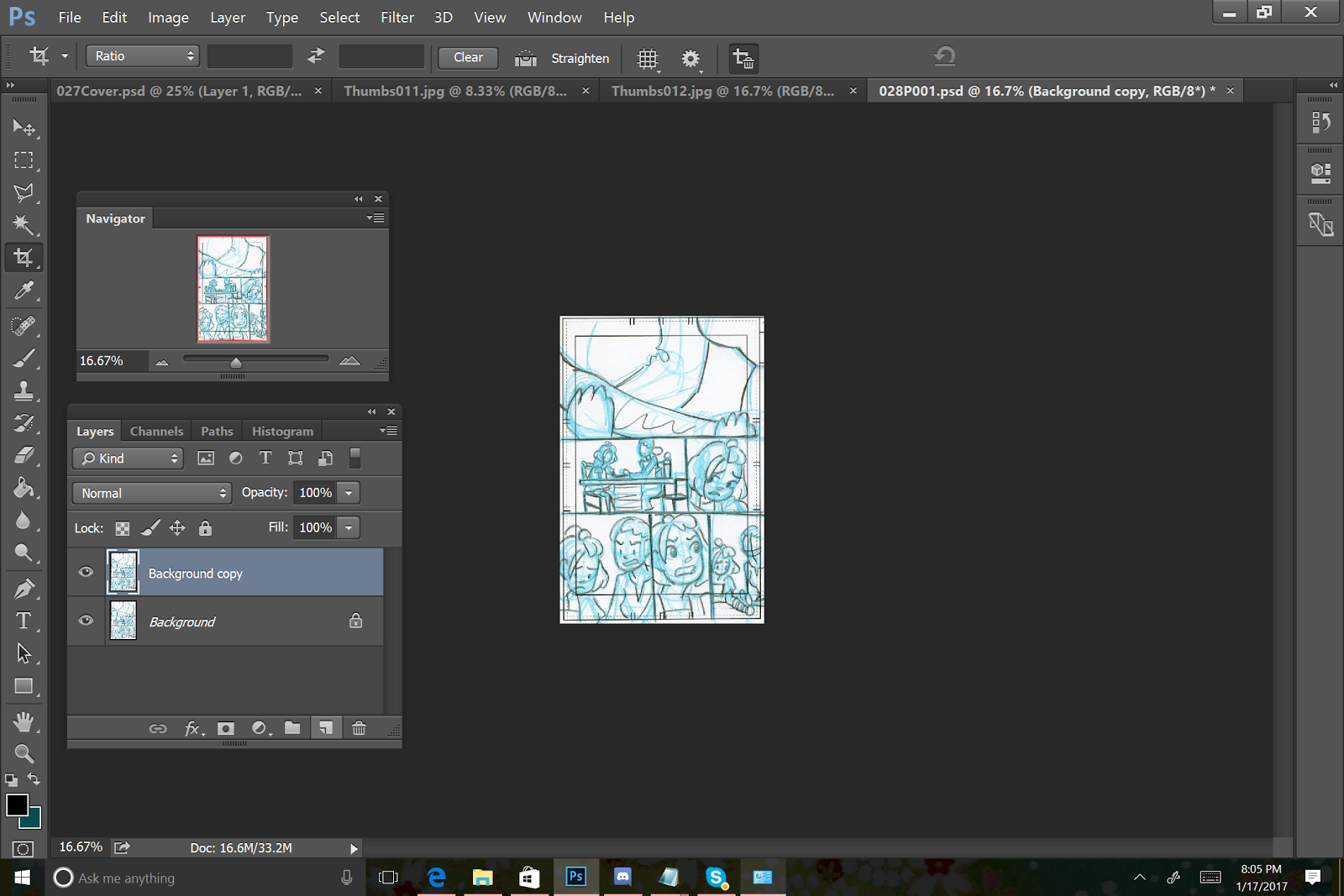Open the Ratio crop preset dropdown
1344x896 pixels.
tap(142, 56)
